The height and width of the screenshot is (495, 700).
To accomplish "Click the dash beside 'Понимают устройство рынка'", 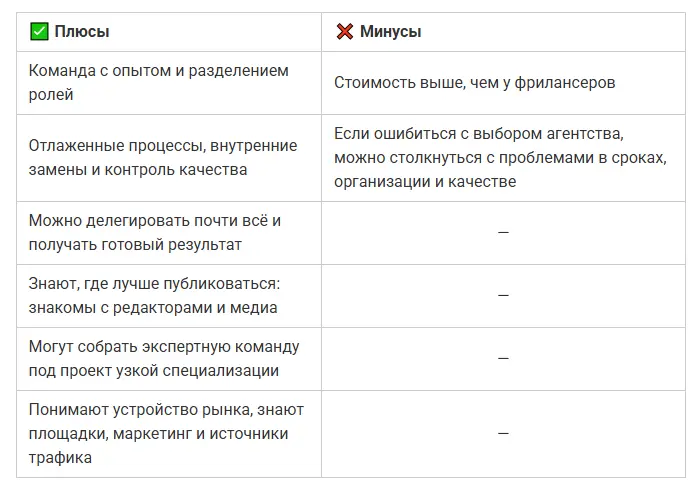I will coord(503,433).
